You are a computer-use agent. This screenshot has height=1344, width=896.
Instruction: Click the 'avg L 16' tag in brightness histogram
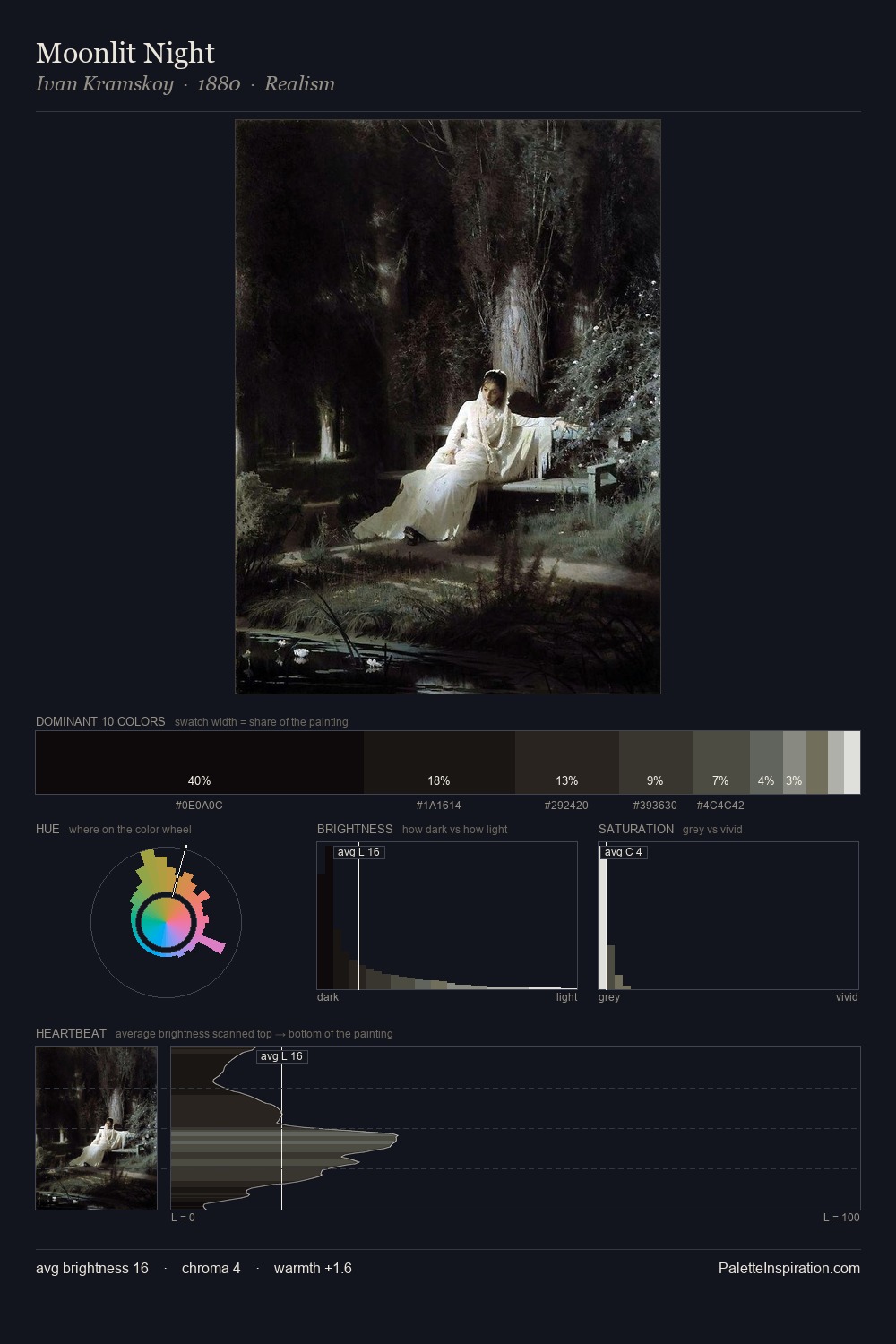point(358,852)
